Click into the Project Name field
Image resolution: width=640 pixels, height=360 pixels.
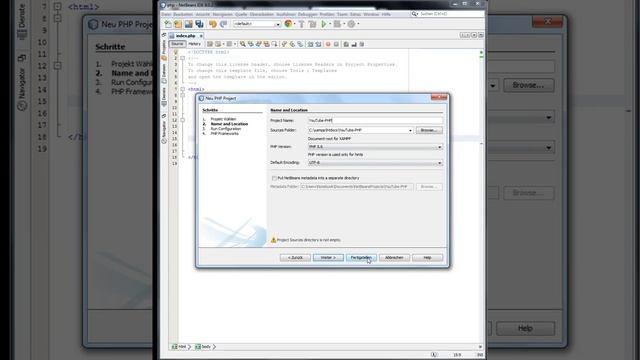(x=375, y=121)
